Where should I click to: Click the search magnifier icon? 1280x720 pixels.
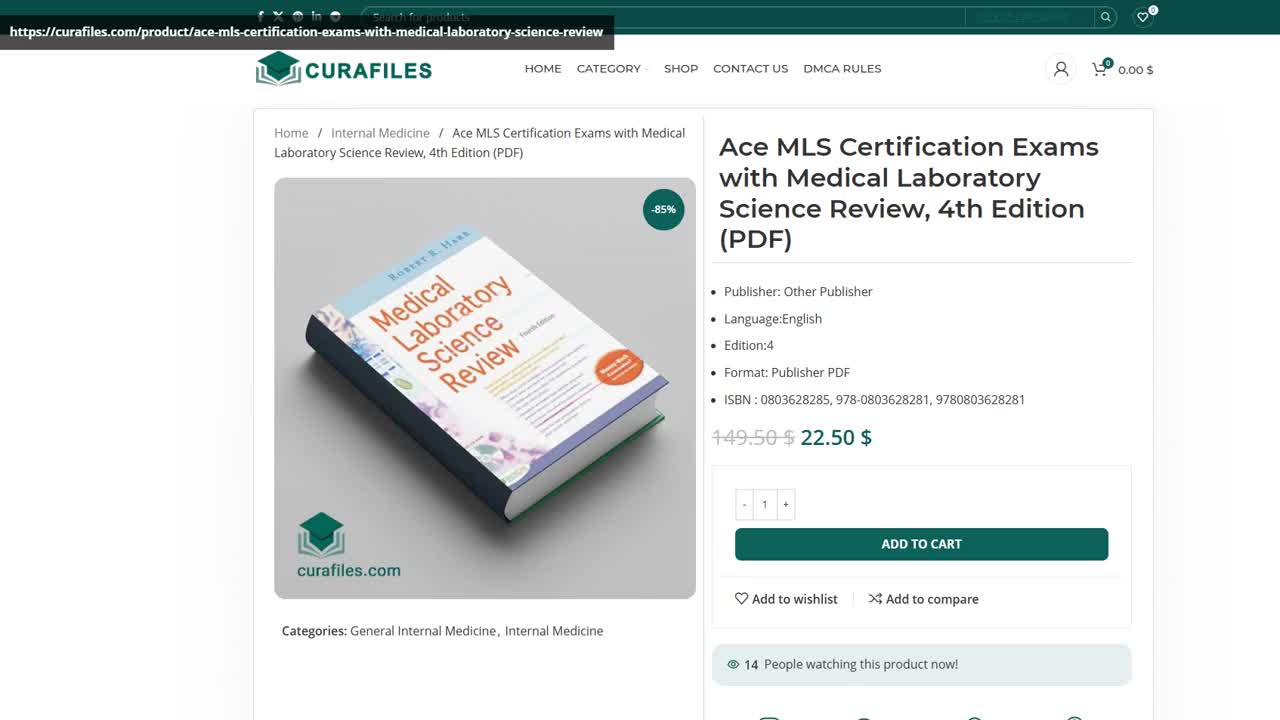(1105, 16)
